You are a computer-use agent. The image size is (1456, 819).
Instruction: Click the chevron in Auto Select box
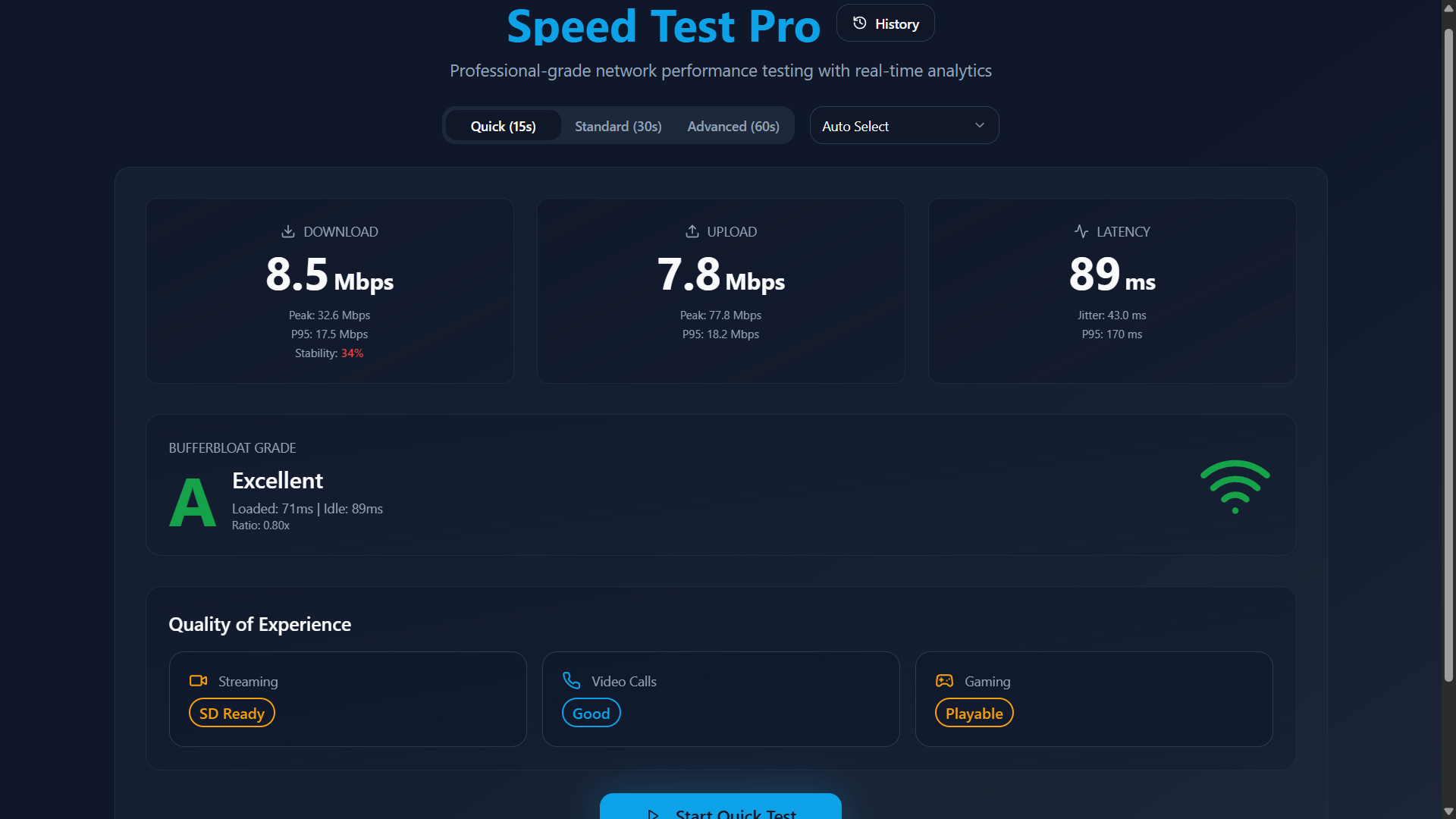pyautogui.click(x=979, y=126)
